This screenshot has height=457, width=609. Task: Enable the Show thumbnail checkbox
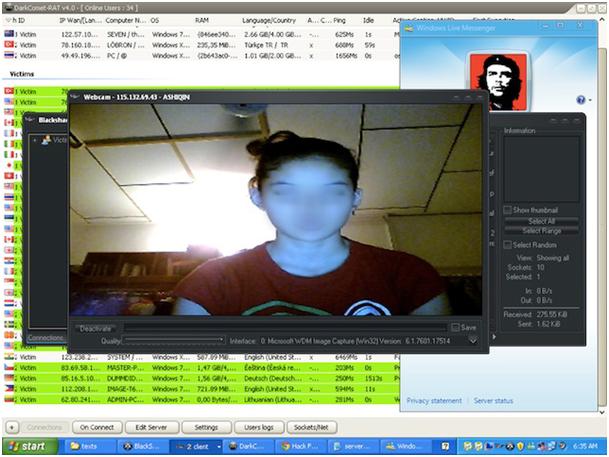(508, 210)
